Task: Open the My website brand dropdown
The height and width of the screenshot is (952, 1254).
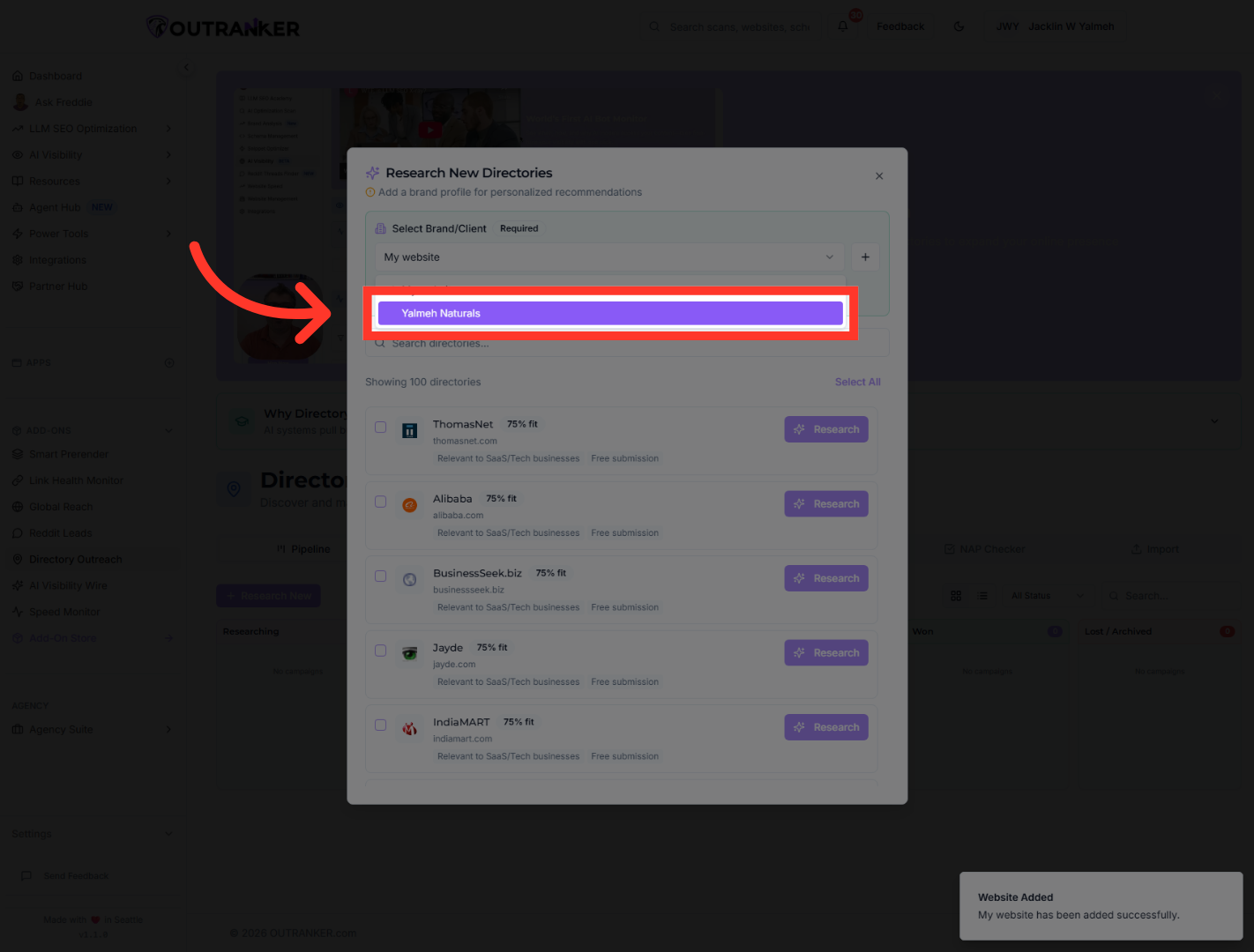Action: click(608, 257)
